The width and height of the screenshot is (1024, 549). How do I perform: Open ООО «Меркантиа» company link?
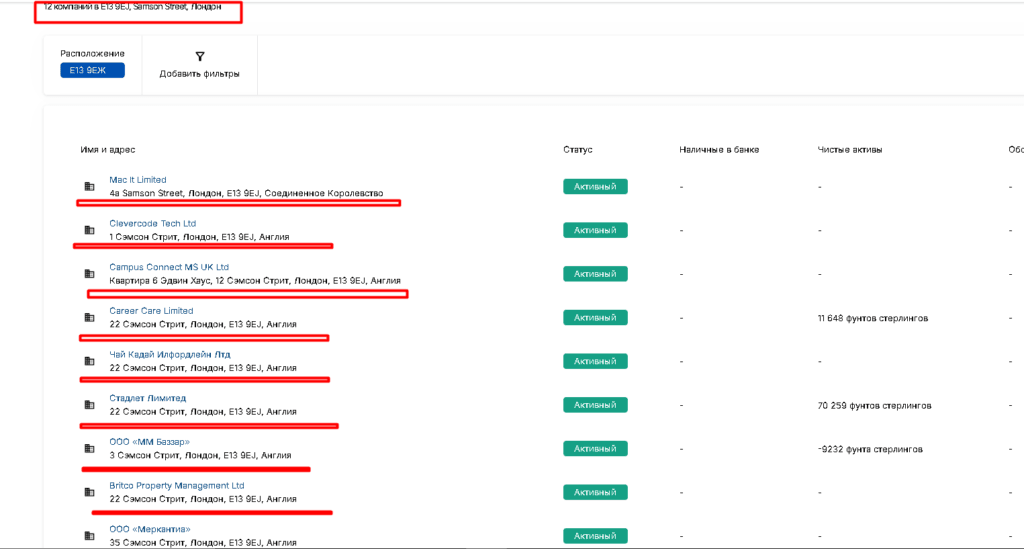coord(150,529)
